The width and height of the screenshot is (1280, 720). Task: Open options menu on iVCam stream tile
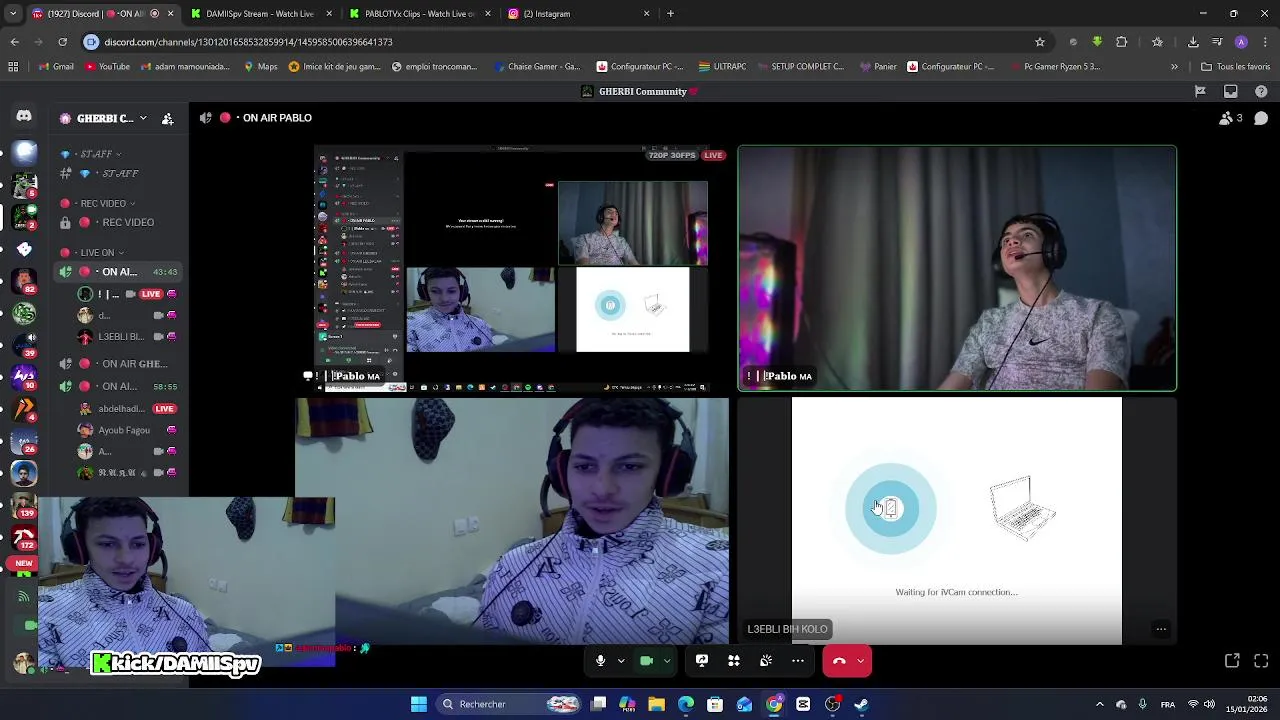coord(1161,629)
